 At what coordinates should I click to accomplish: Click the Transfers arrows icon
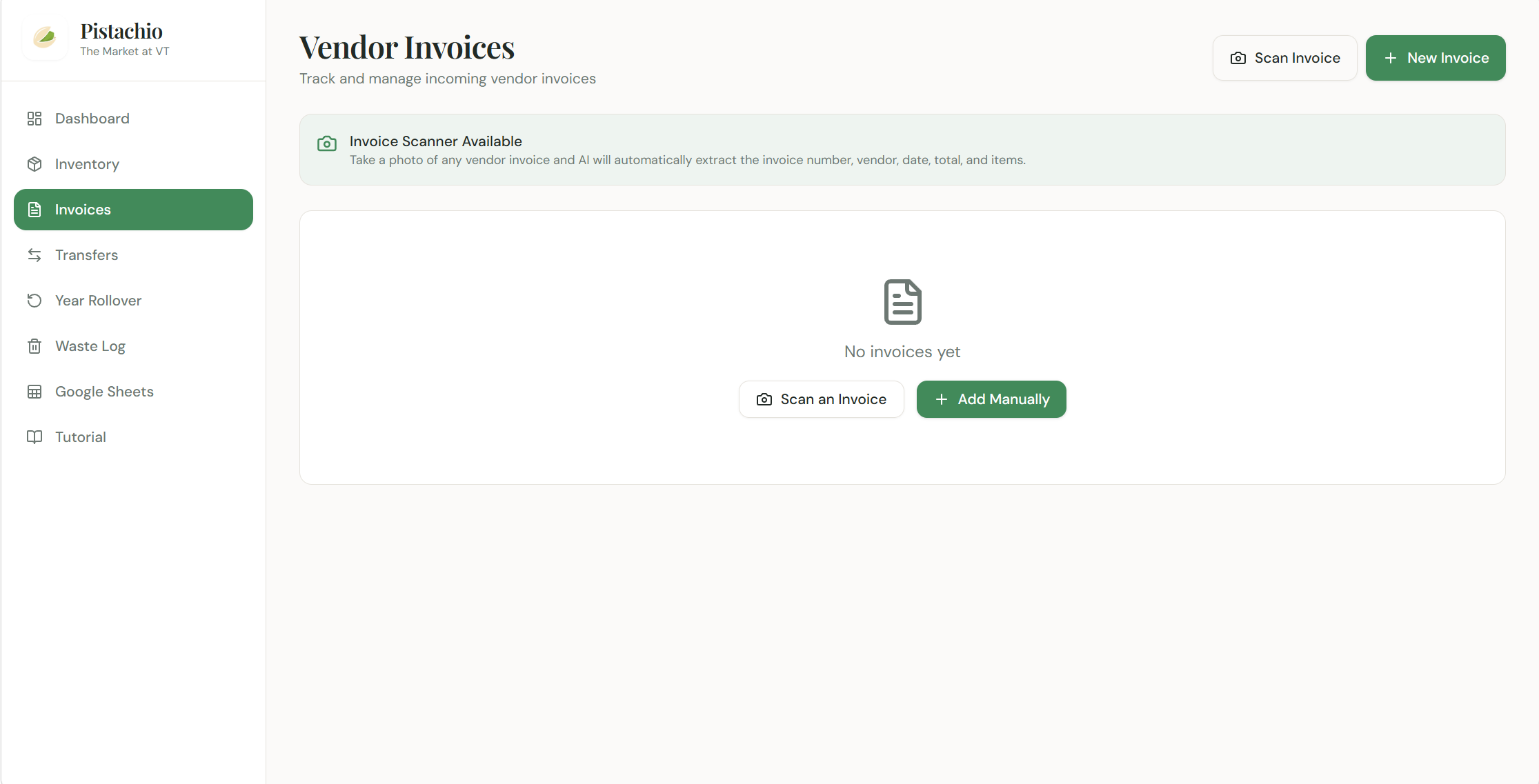[x=34, y=255]
